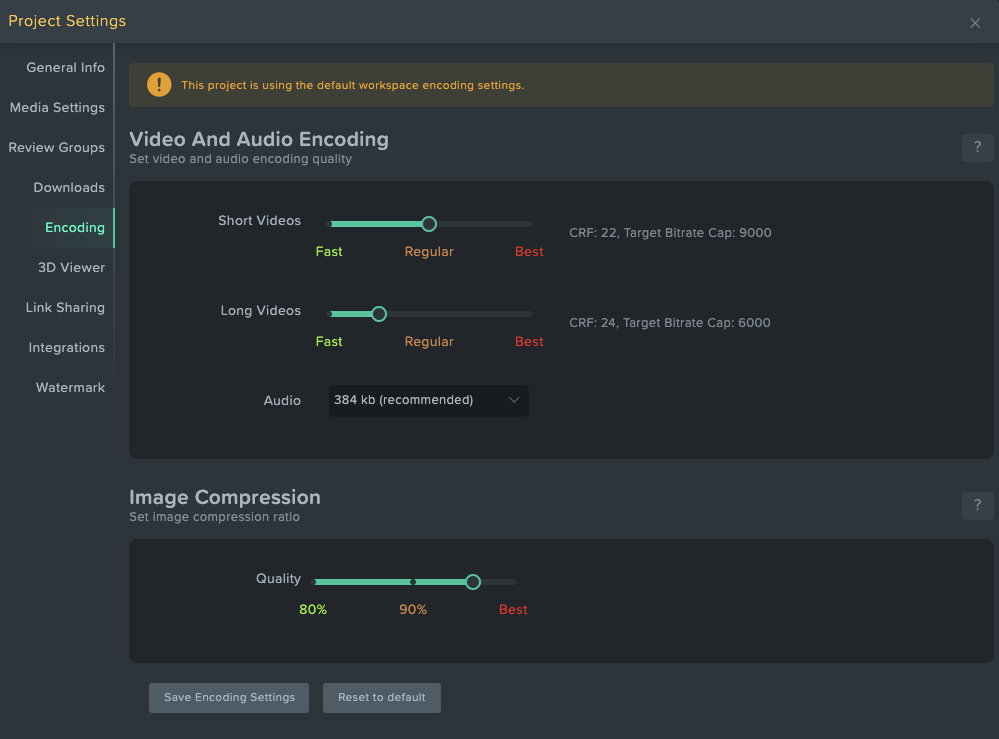Select the Encoding tab
This screenshot has height=739, width=999.
point(75,227)
